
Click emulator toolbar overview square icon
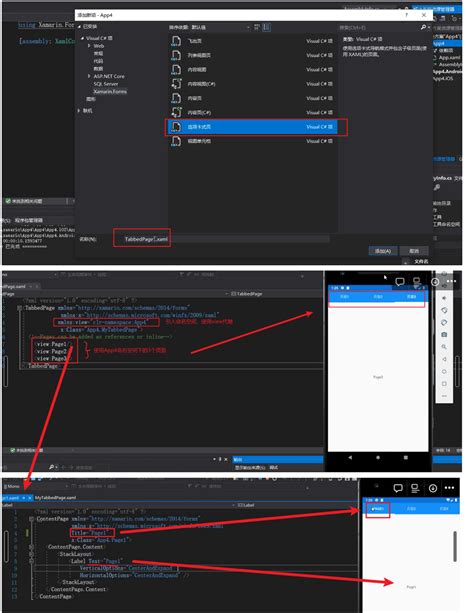click(444, 384)
